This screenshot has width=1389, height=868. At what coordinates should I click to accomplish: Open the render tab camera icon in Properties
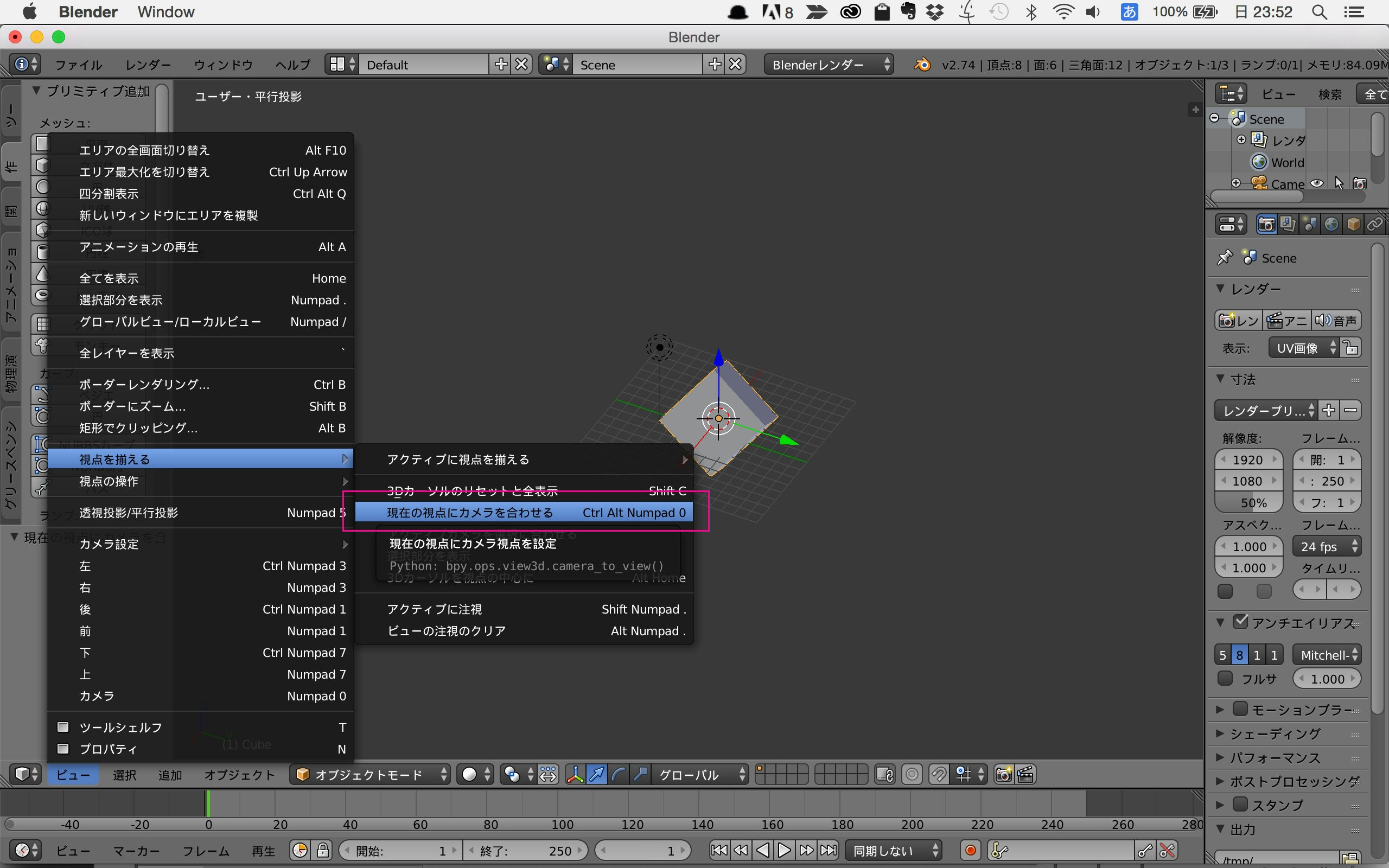[1266, 224]
